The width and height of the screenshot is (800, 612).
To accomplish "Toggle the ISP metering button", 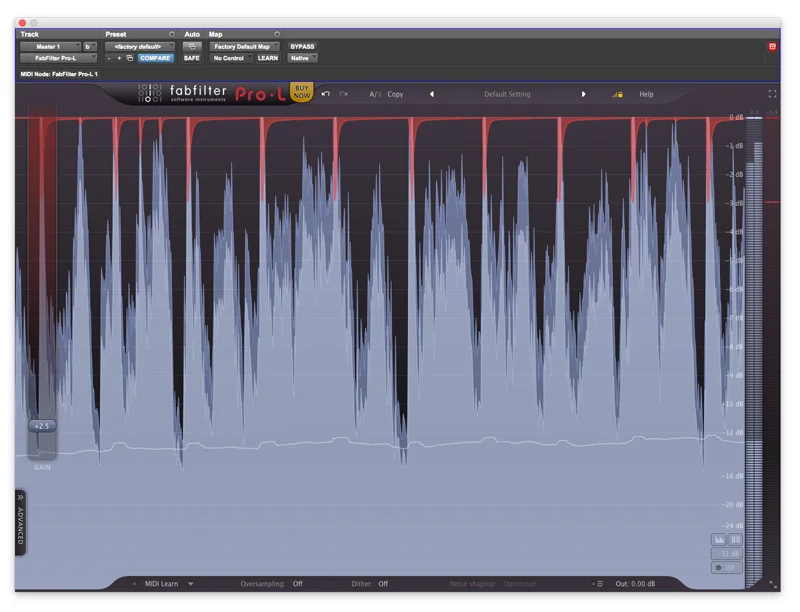I will tap(726, 568).
